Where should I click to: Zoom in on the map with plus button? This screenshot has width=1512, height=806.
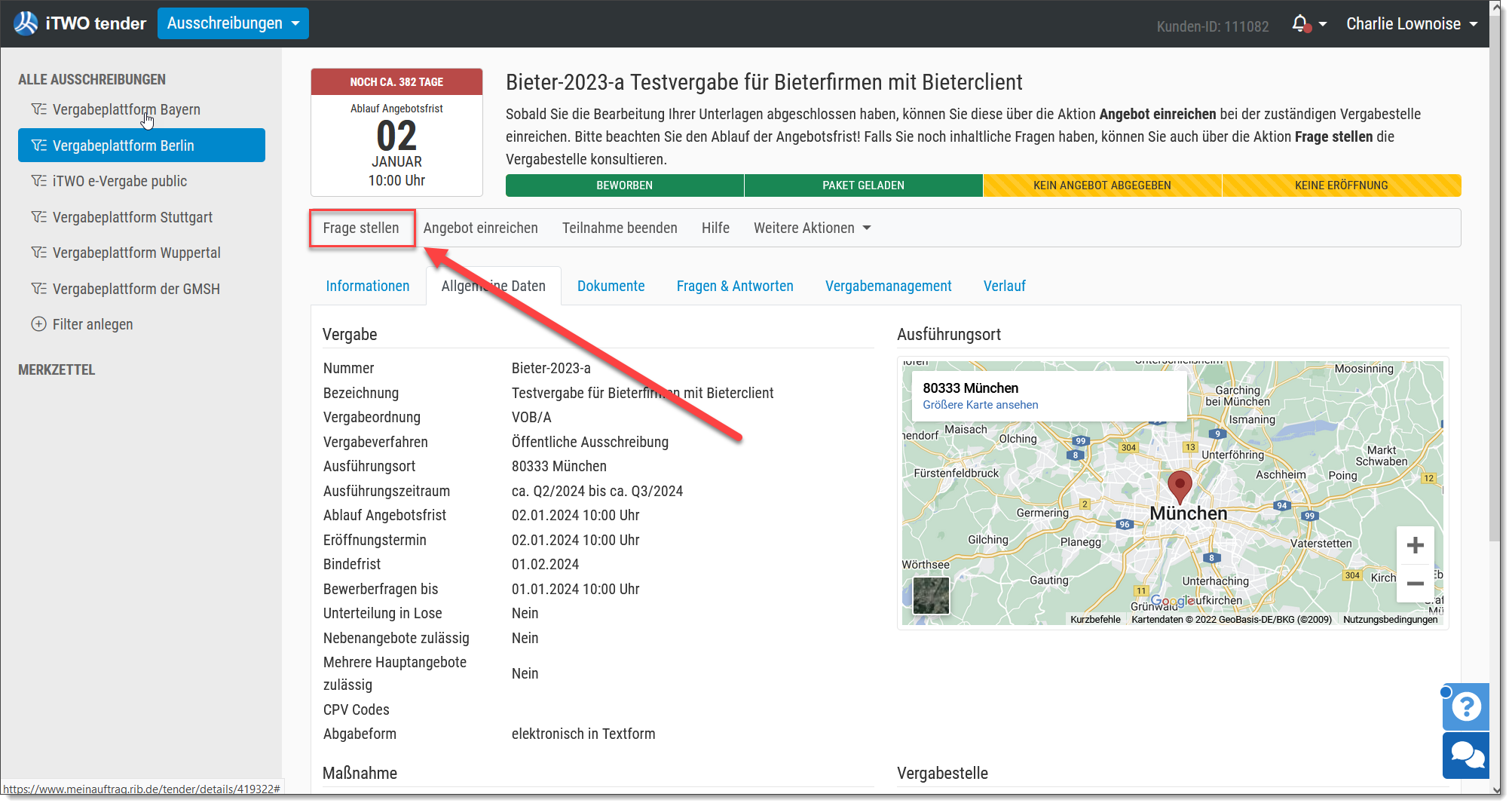click(1415, 545)
